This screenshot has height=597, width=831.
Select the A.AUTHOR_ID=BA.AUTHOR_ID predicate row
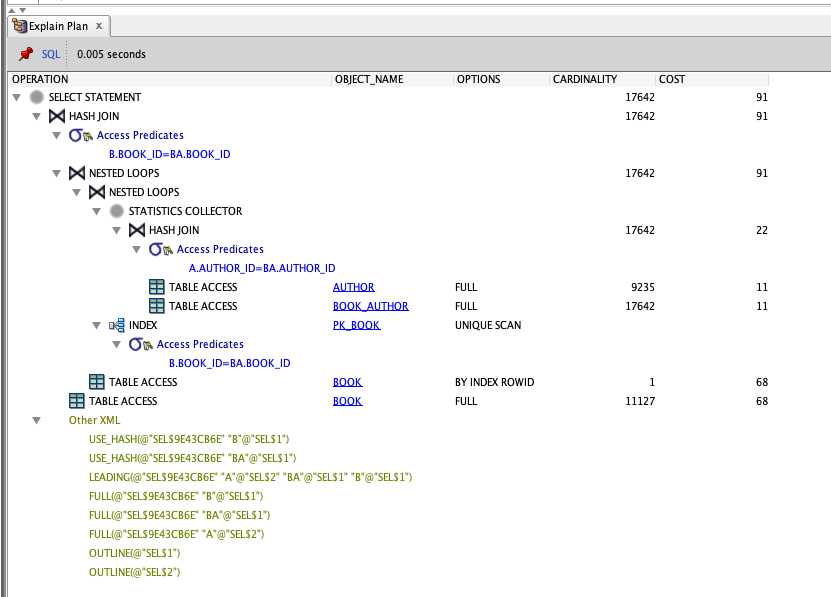[262, 269]
